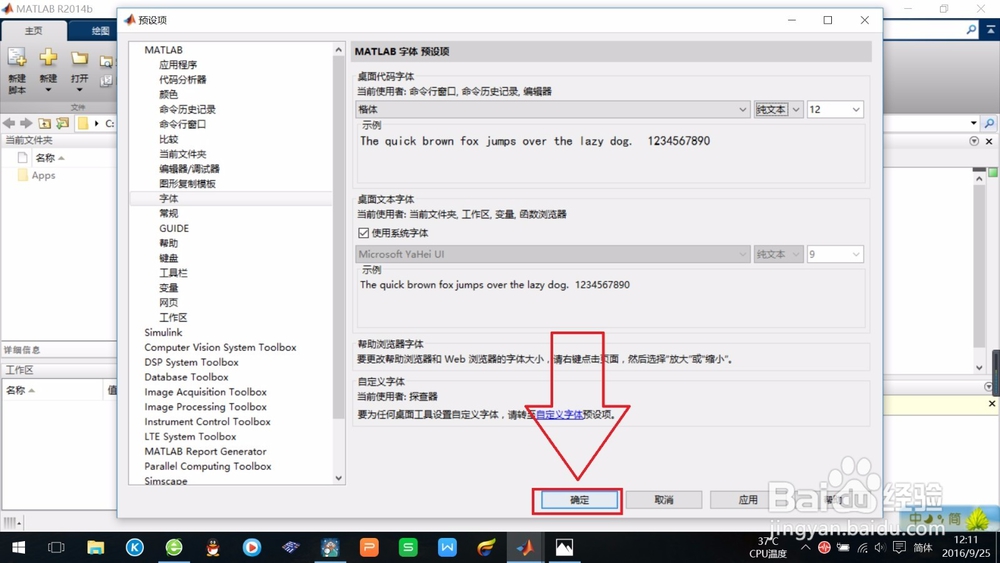This screenshot has height=563, width=1000.
Task: Click the New Script icon in MATLAB toolbar
Action: (x=17, y=58)
